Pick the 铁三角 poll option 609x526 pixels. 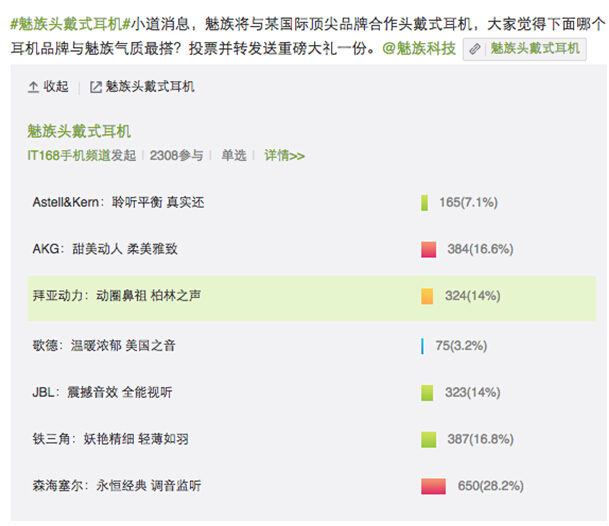click(311, 439)
